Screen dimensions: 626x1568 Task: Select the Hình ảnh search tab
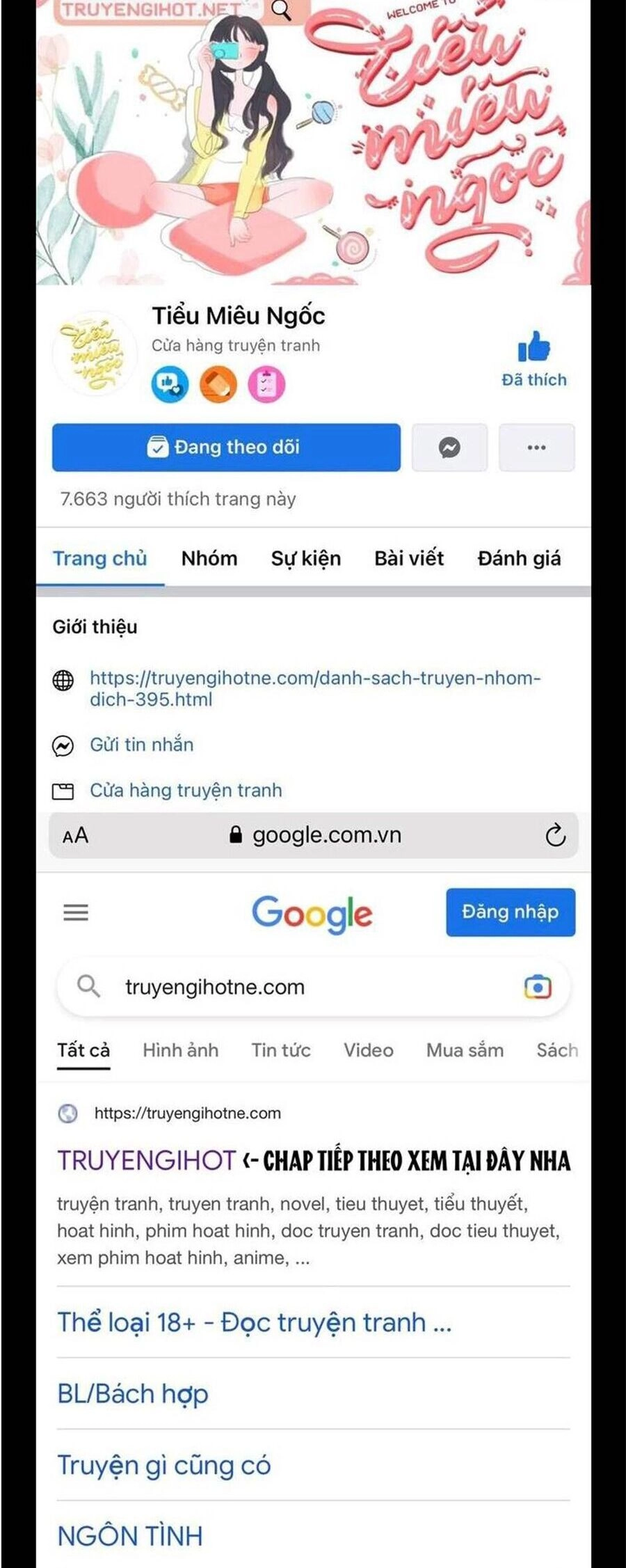tap(181, 1050)
